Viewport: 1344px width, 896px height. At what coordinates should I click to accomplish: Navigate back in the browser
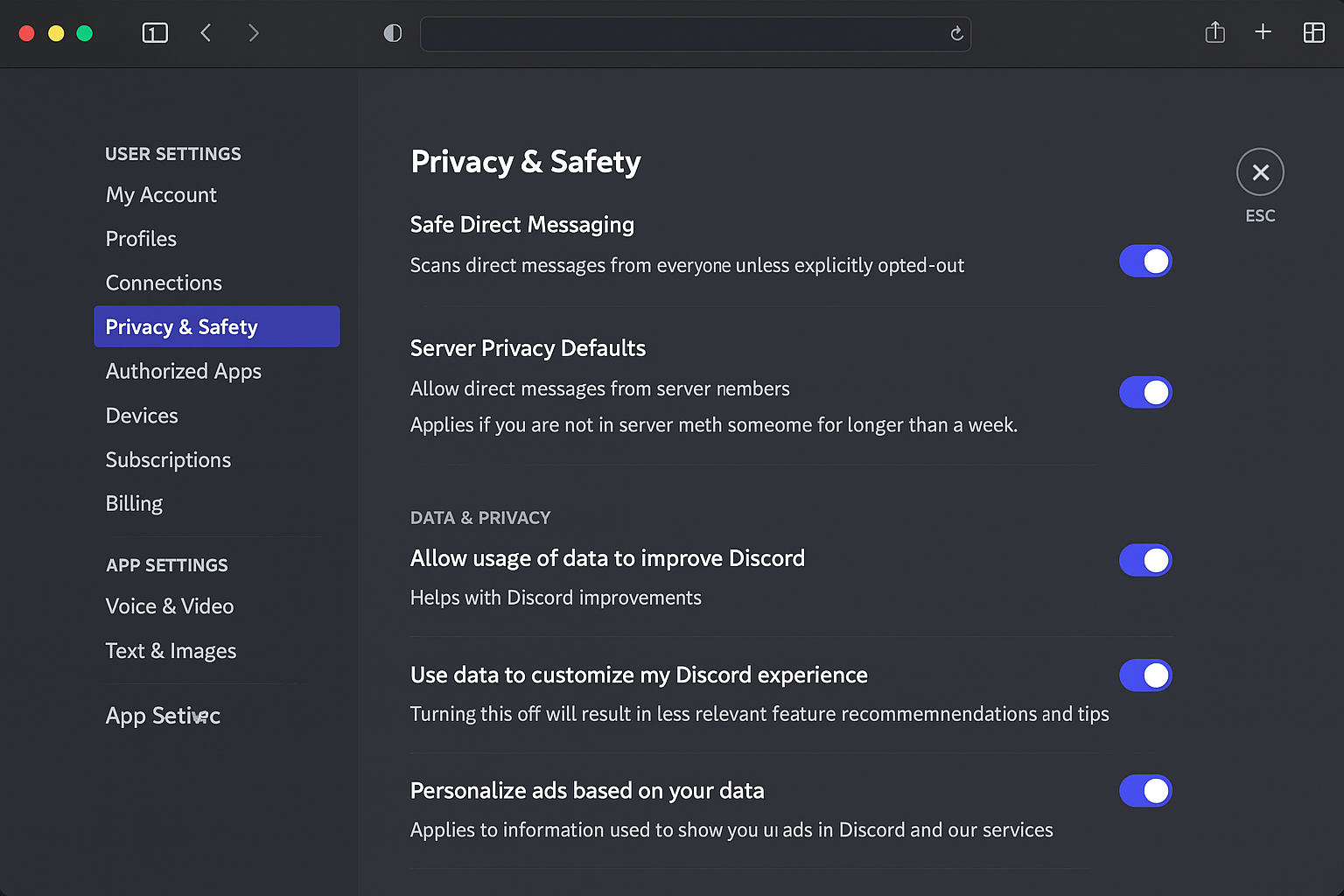coord(206,32)
